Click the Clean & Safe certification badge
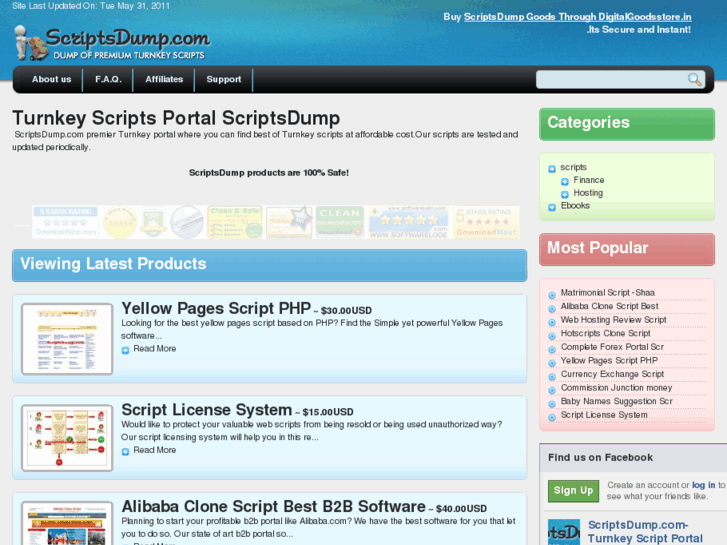Viewport: 727px width, 545px height. click(235, 222)
